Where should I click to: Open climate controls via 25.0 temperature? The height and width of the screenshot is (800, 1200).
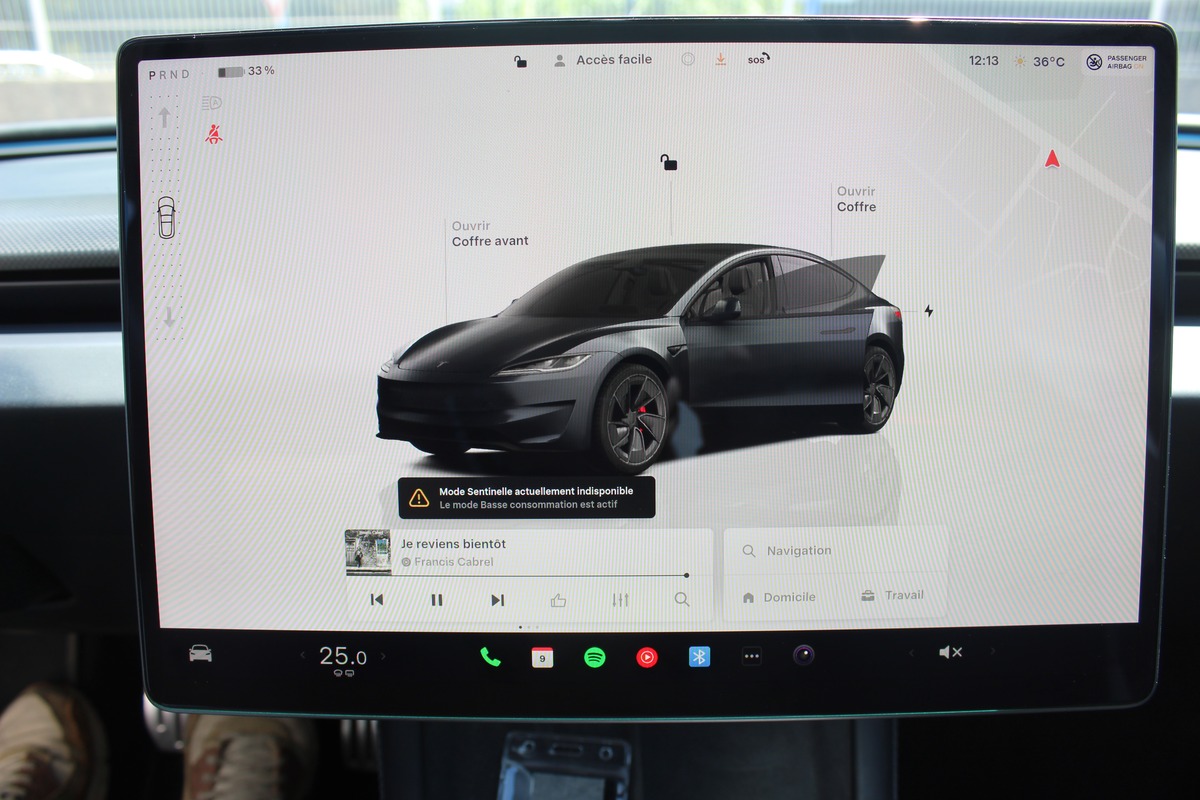[x=343, y=657]
